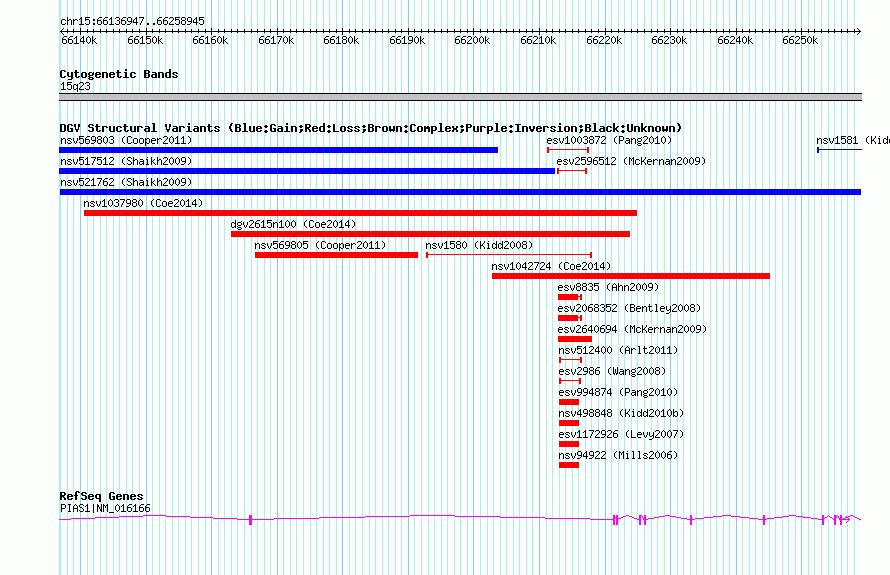Open the PIAS1|NM_016166 gene label
This screenshot has width=890, height=575.
[x=105, y=509]
